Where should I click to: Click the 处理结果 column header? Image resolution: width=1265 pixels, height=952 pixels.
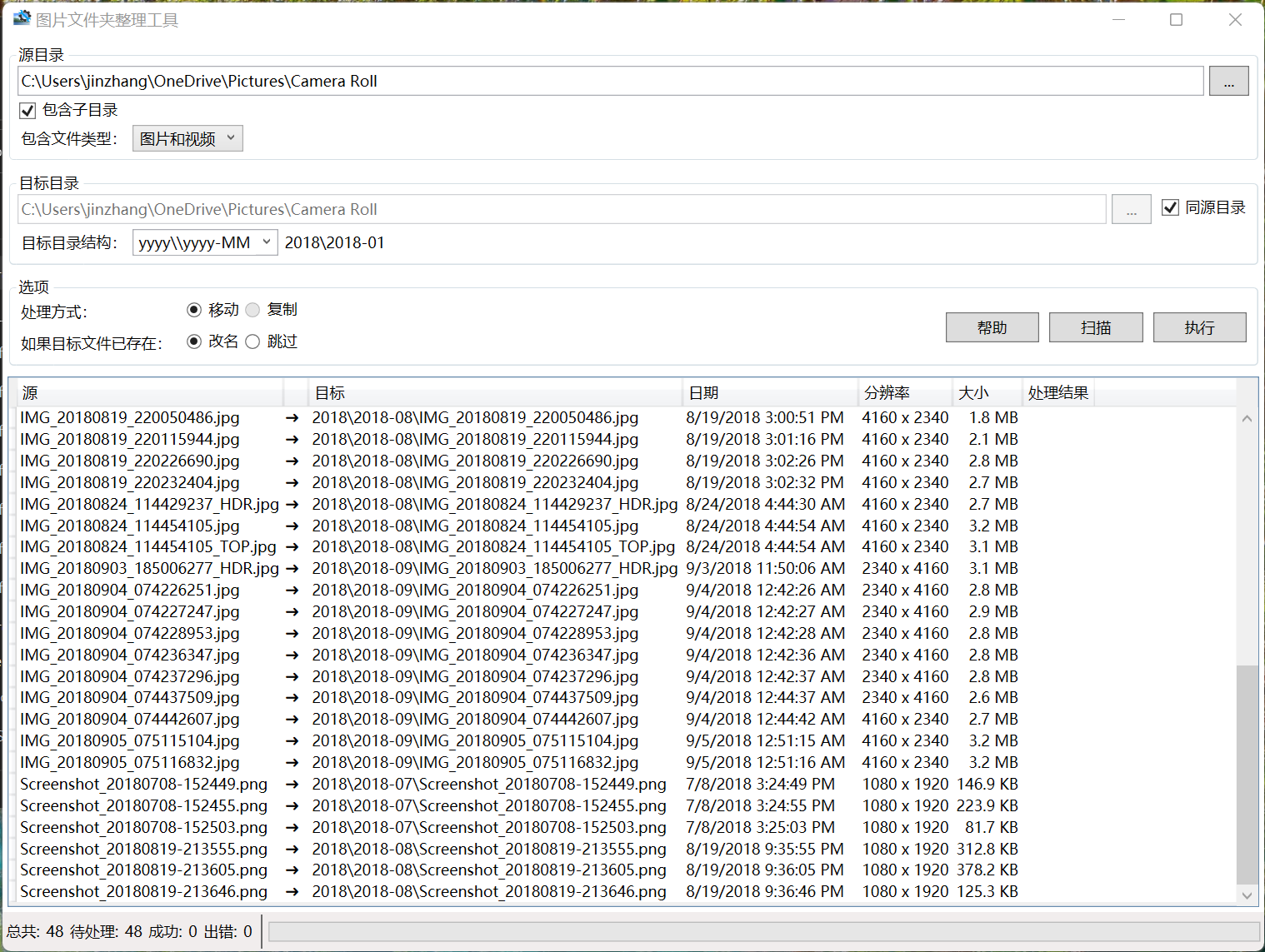1058,392
